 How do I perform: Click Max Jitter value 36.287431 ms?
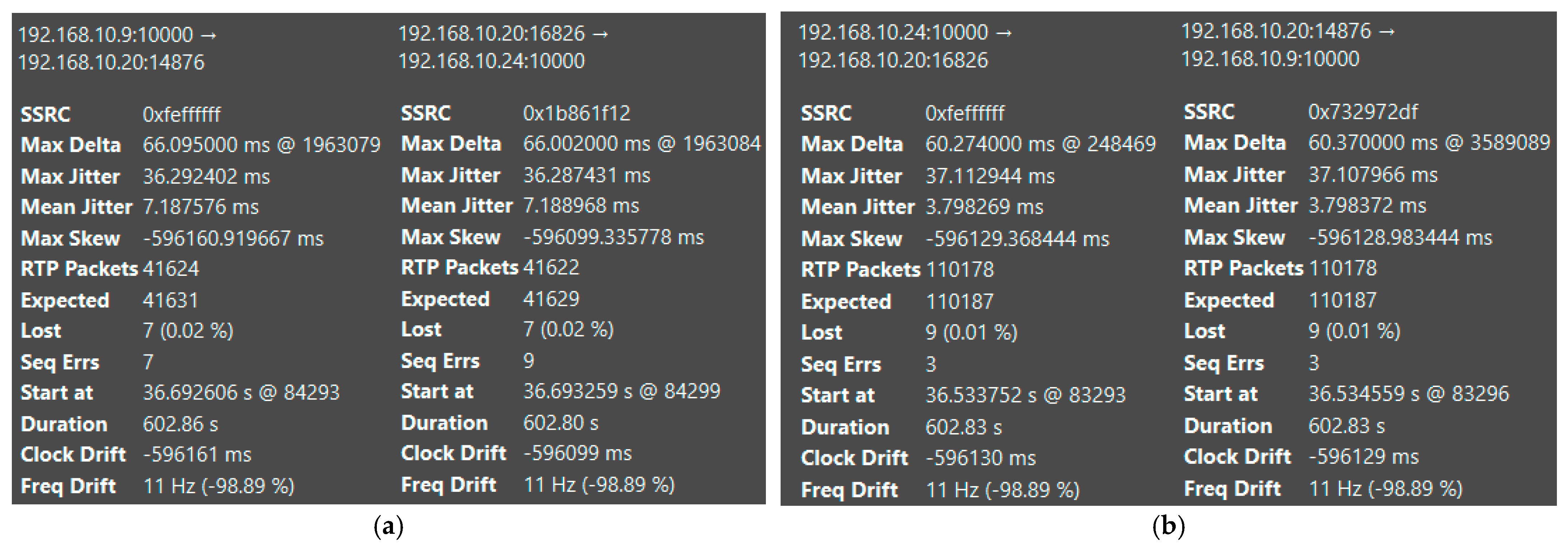click(x=586, y=175)
